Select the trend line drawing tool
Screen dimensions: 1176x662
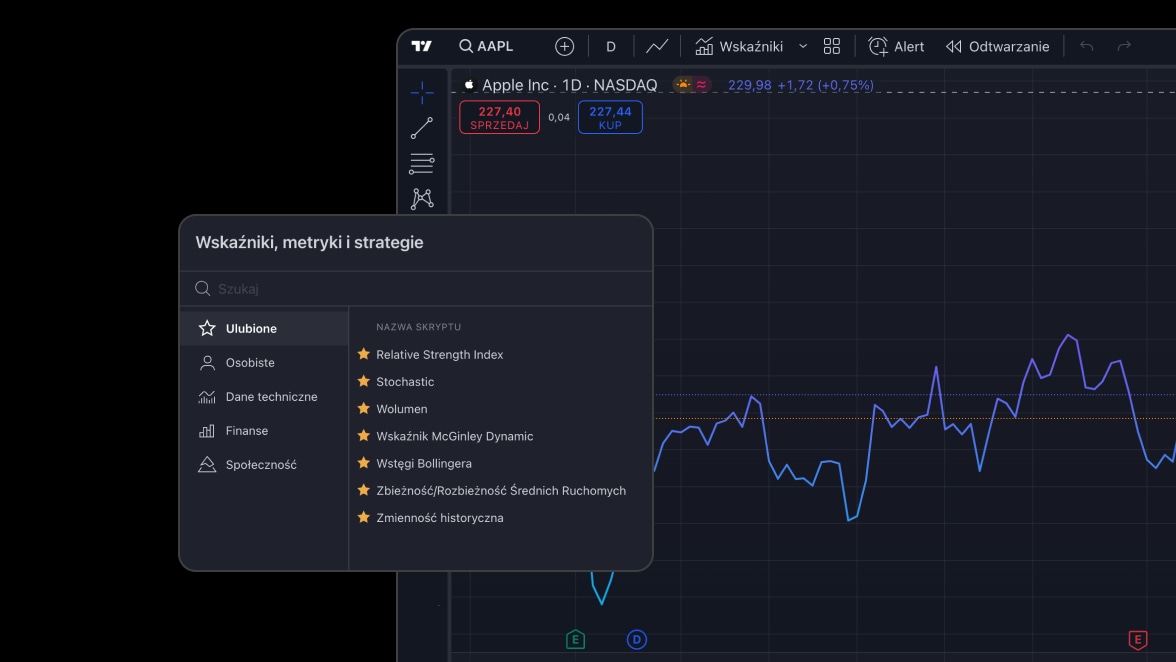(421, 127)
